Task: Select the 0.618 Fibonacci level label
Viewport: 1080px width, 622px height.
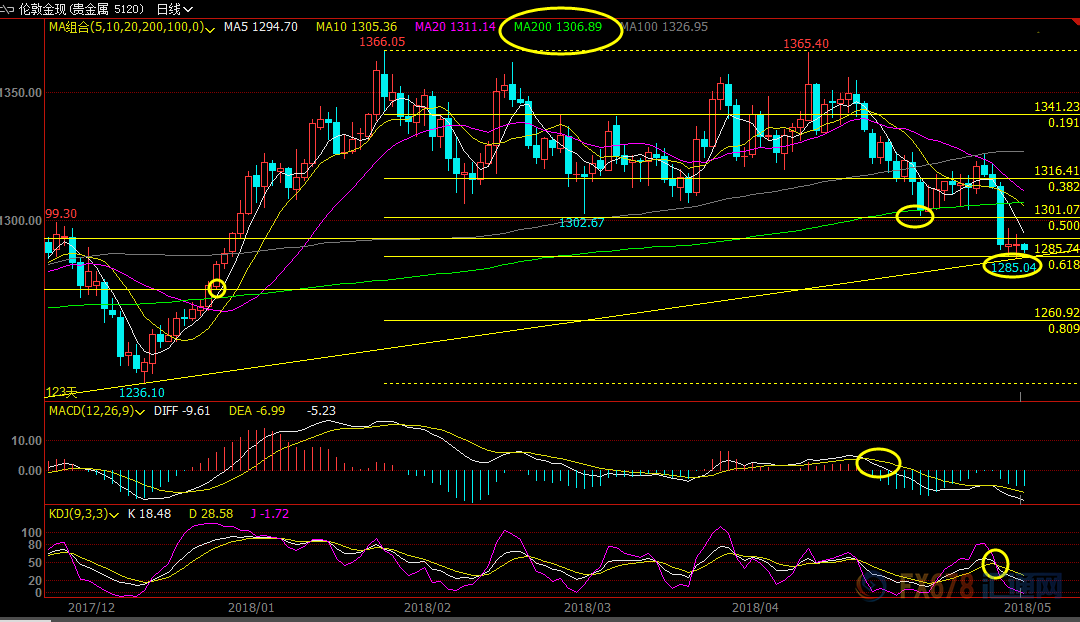Action: tap(1062, 265)
